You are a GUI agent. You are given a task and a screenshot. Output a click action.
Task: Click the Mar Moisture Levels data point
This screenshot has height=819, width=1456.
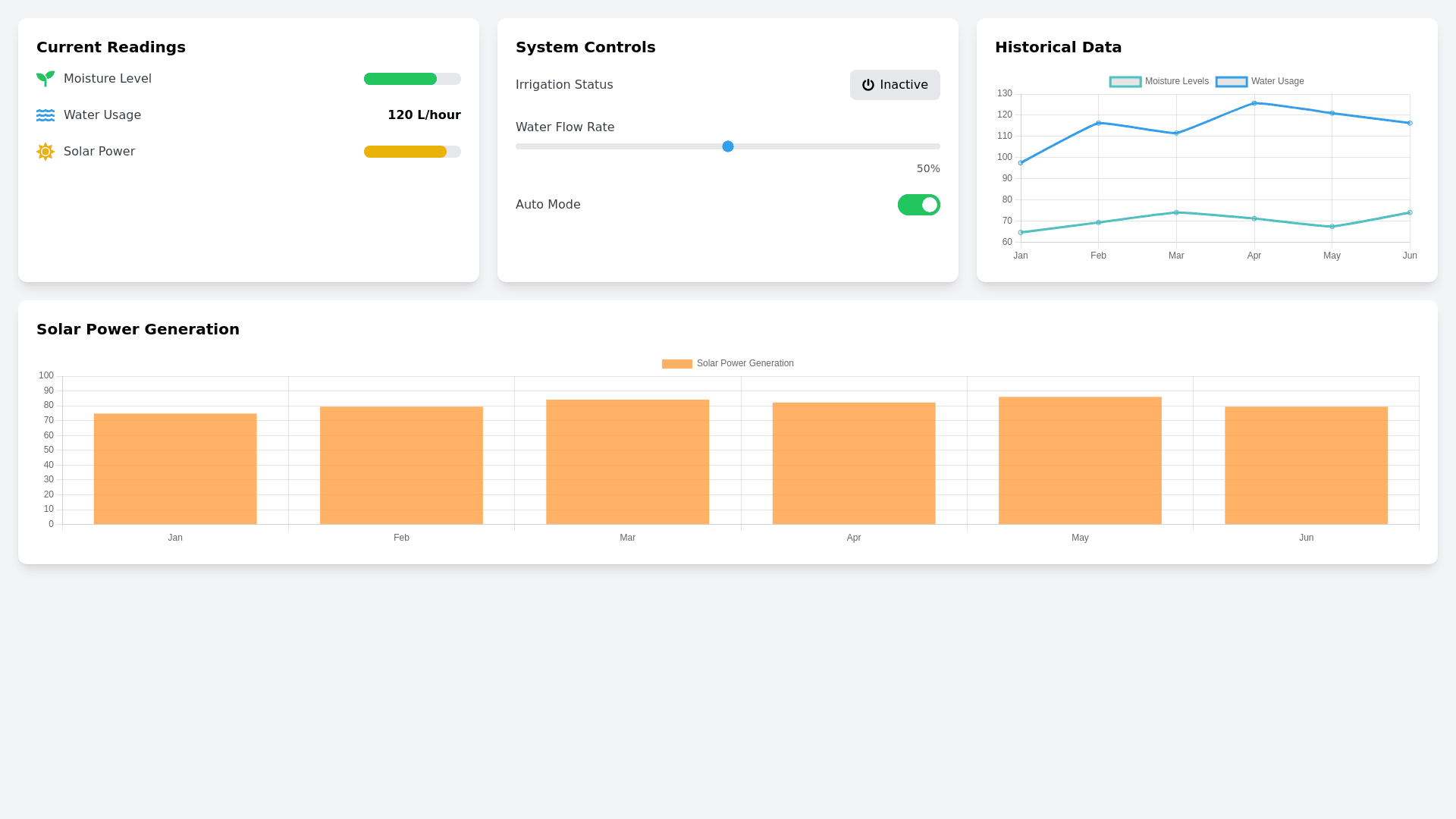[x=1176, y=212]
